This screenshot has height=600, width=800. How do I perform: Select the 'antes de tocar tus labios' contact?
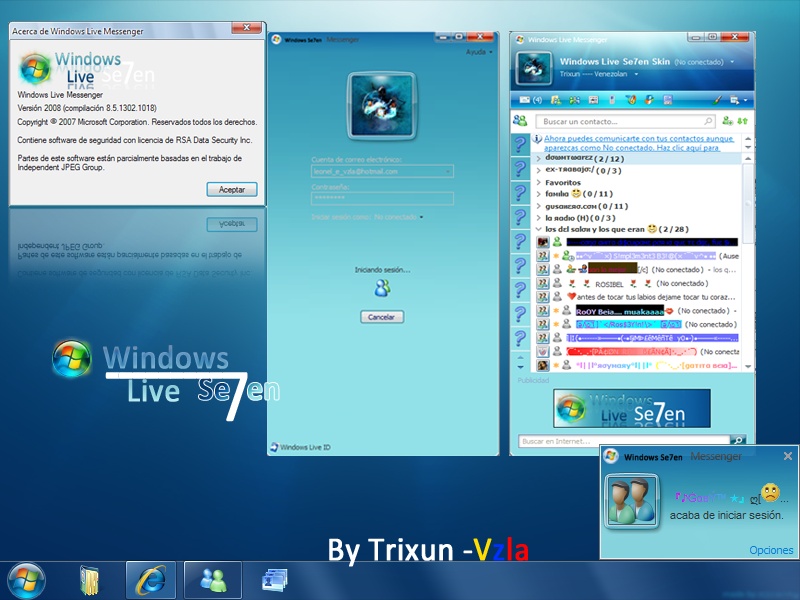tap(638, 297)
